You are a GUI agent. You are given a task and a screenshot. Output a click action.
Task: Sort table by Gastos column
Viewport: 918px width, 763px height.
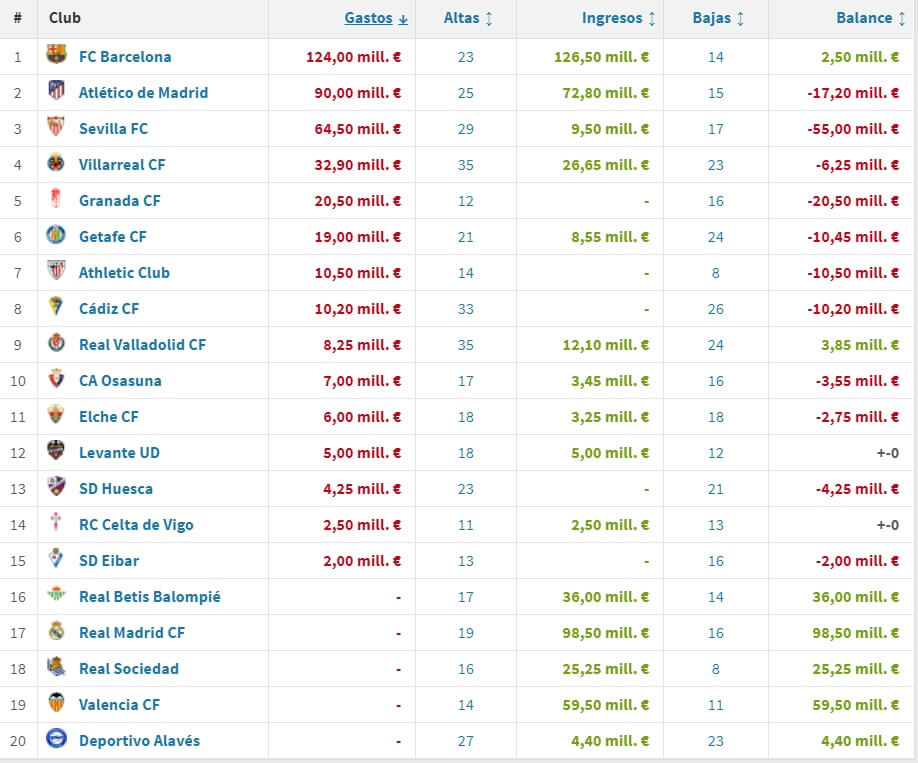coord(376,18)
